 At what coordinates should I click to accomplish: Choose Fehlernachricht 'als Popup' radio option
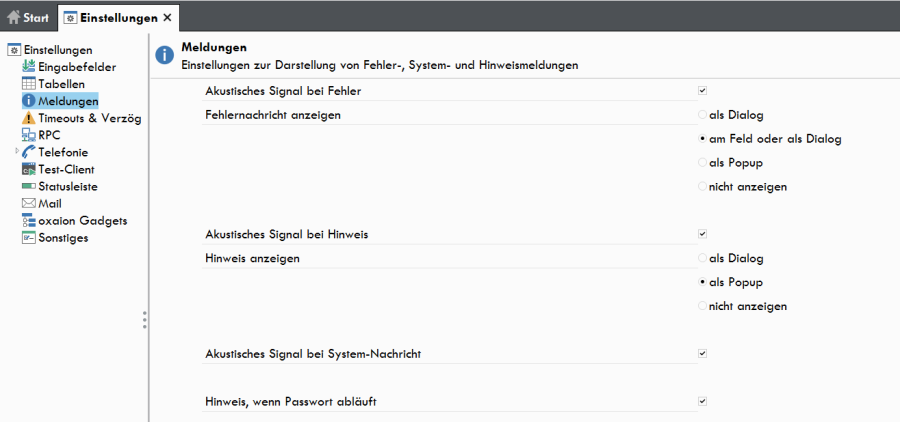703,163
